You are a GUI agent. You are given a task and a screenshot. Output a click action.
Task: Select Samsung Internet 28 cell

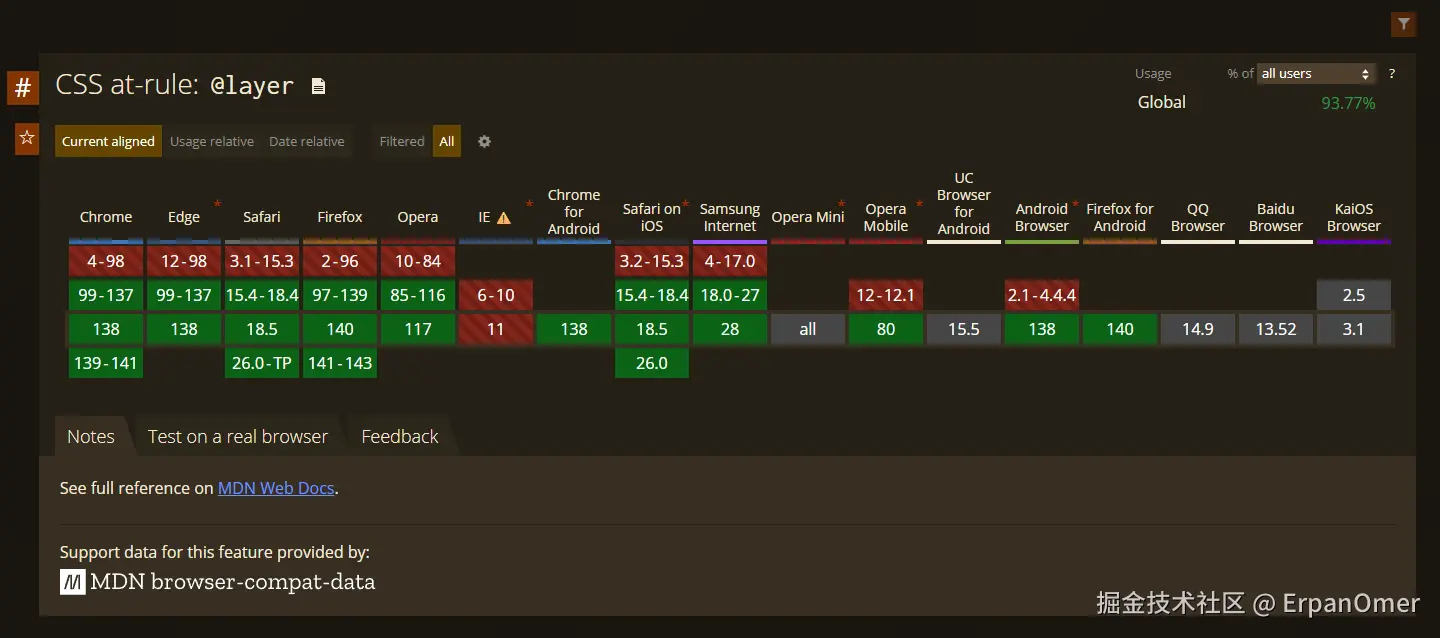pos(730,329)
